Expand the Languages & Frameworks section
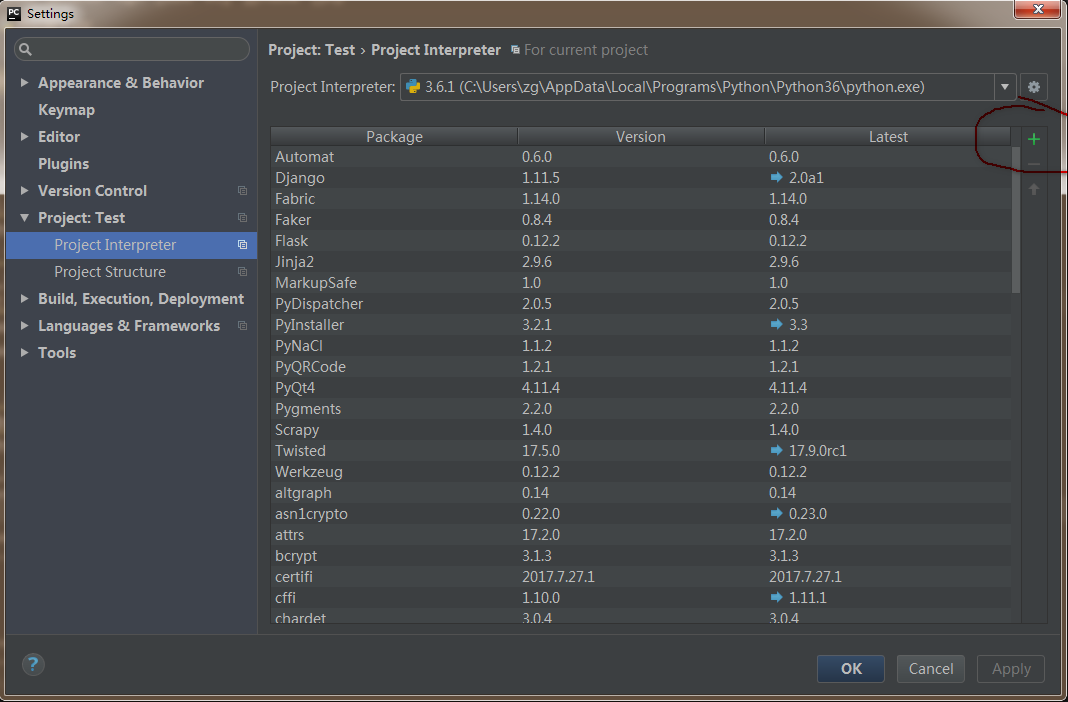Screen dimensions: 1068x702 click(x=25, y=325)
